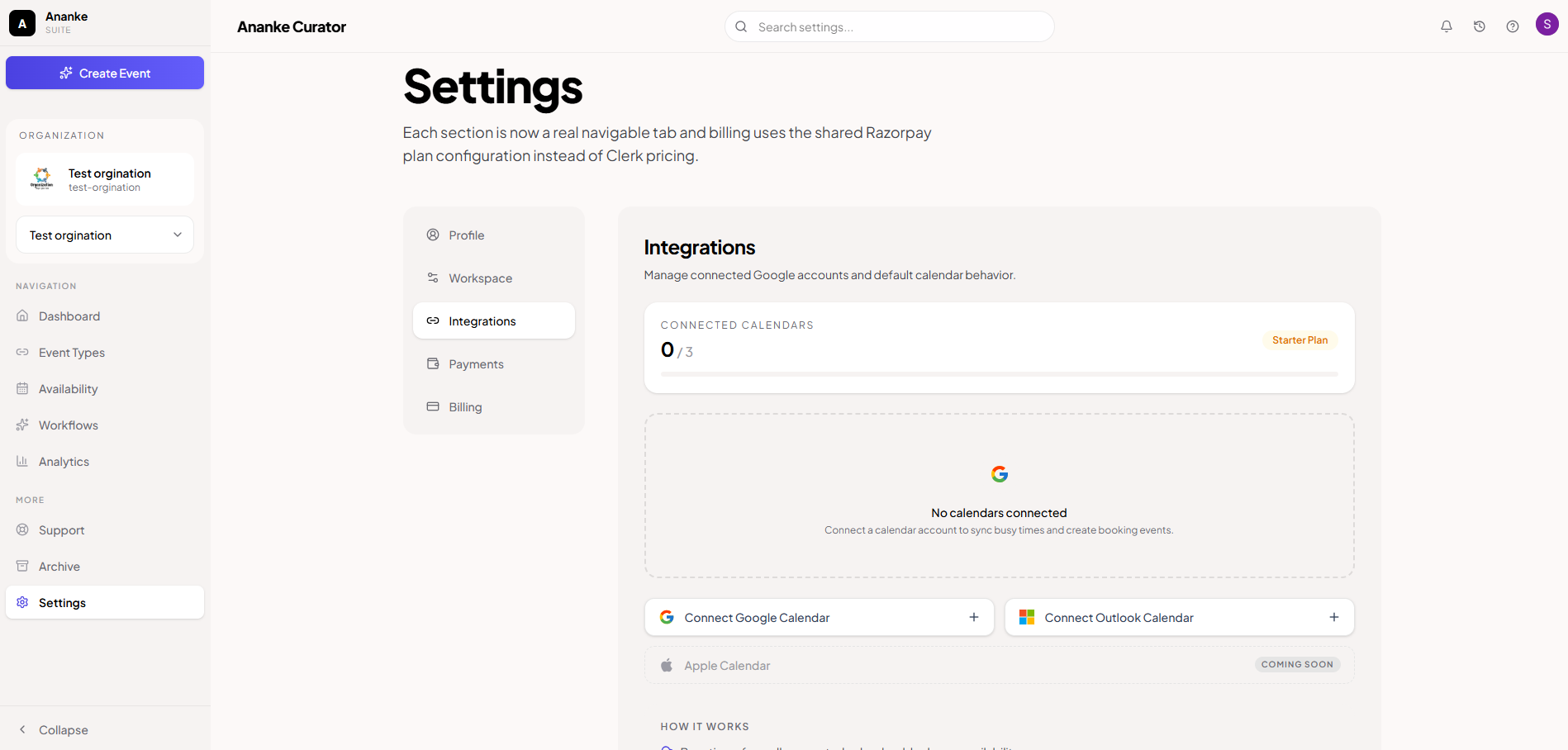This screenshot has width=1568, height=750.
Task: Collapse the sidebar with the chevron
Action: point(22,729)
